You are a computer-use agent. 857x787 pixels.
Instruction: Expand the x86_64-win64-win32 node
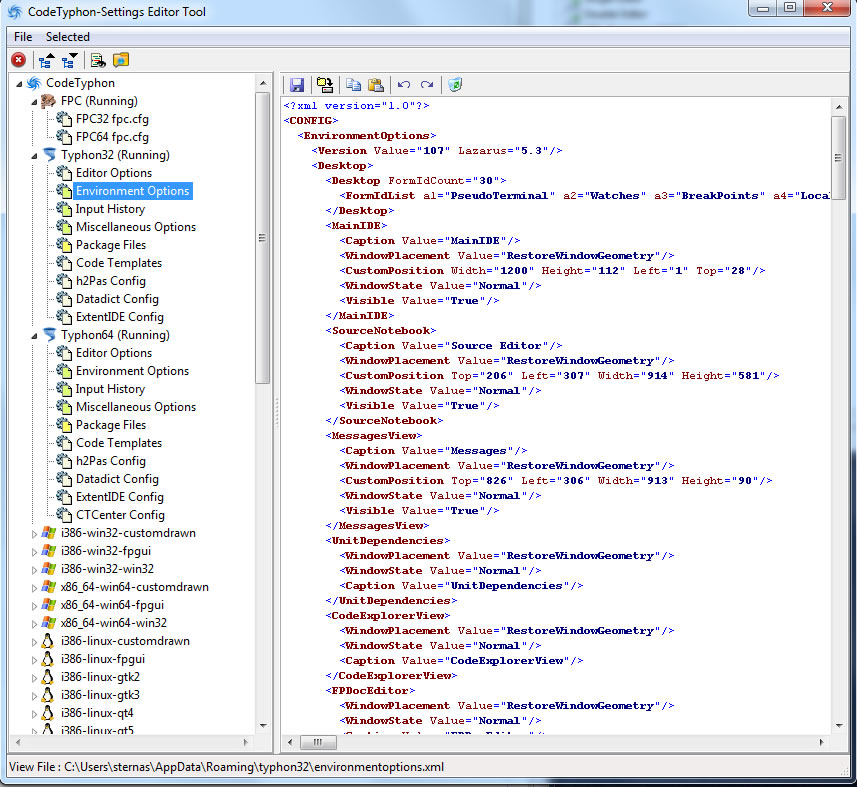34,624
